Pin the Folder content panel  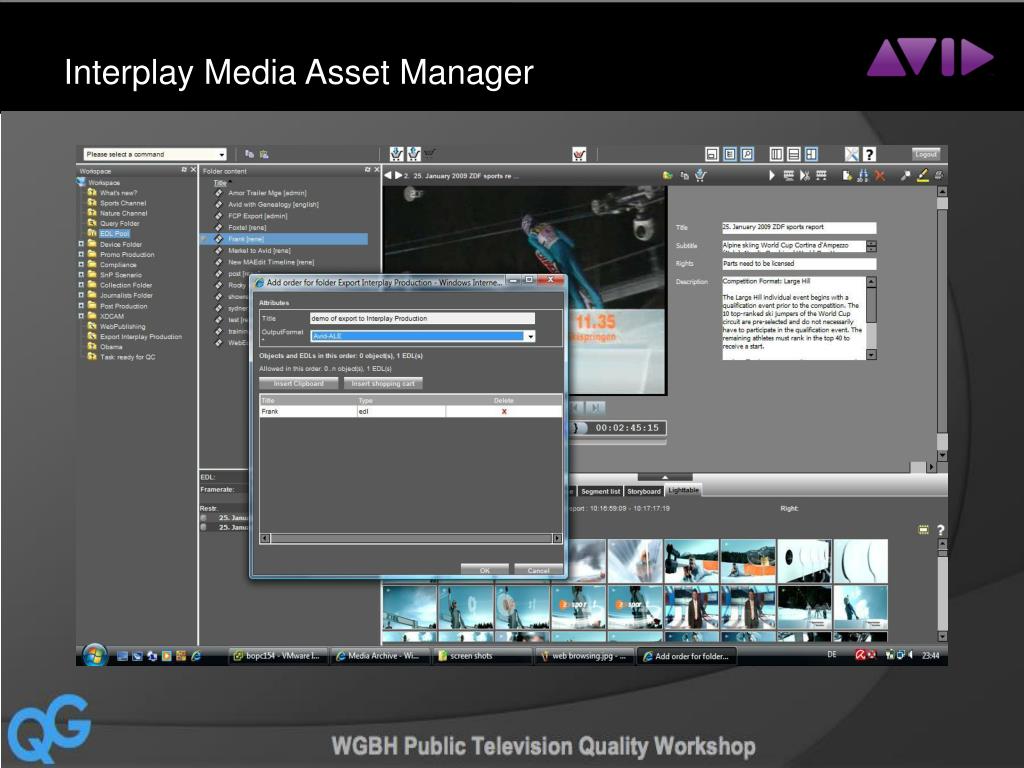pos(367,170)
